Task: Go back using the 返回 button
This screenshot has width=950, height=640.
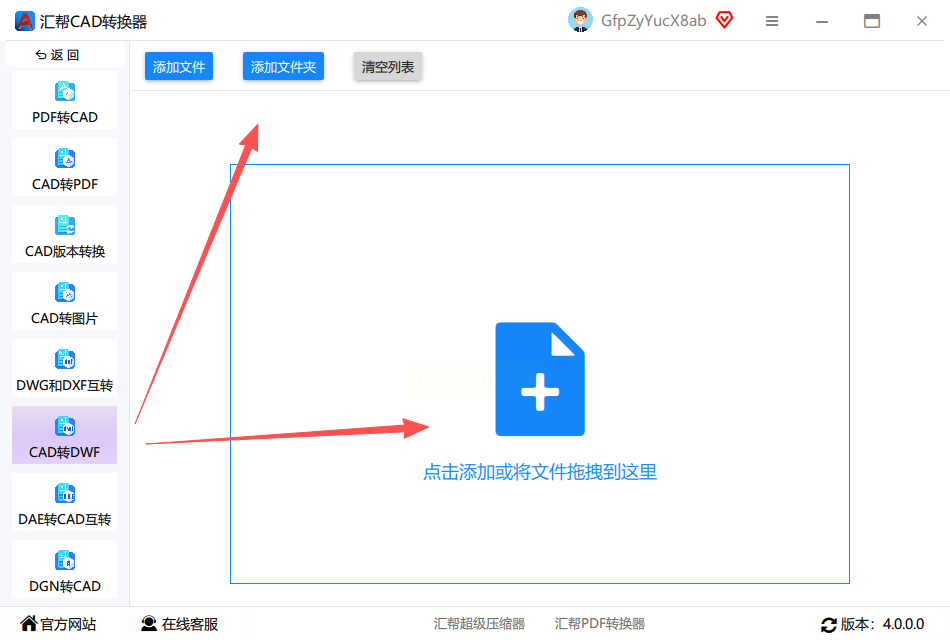Action: [58, 55]
